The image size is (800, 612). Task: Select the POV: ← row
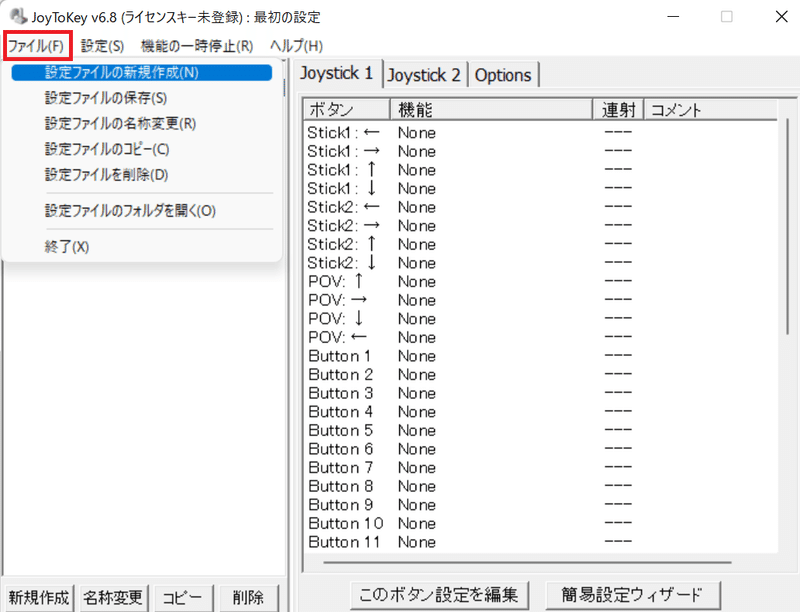[x=541, y=338]
